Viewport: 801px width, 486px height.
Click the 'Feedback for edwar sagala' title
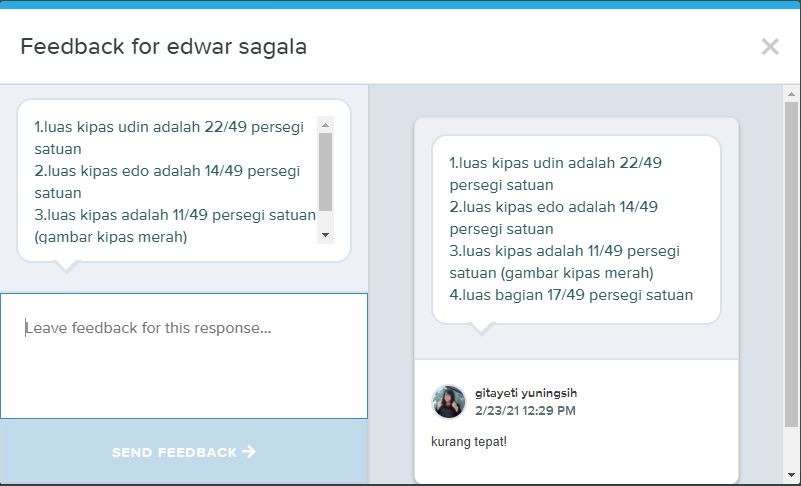click(163, 47)
